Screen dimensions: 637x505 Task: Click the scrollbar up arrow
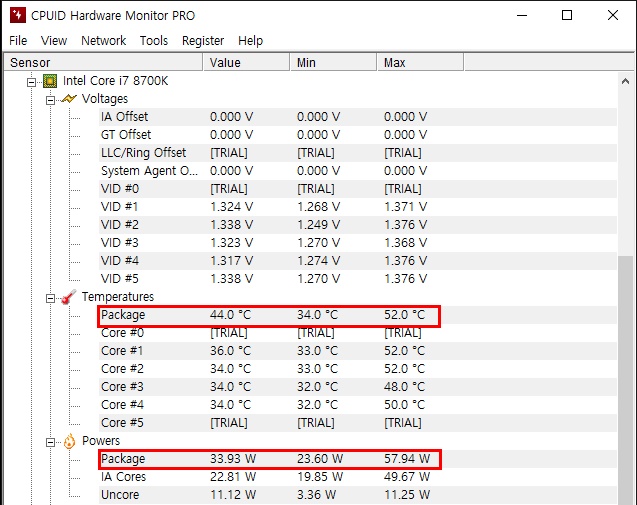(x=625, y=81)
